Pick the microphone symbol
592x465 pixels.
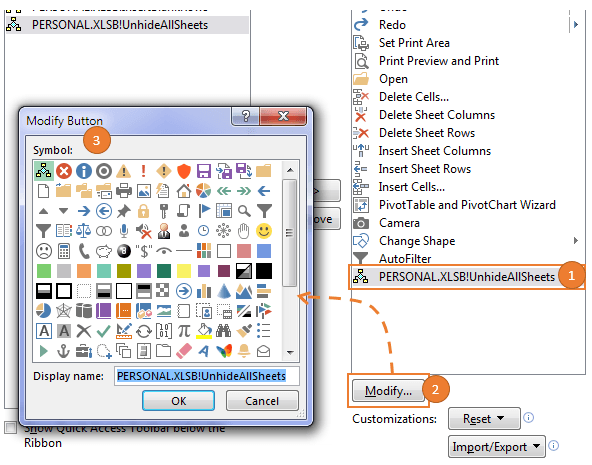(x=124, y=231)
